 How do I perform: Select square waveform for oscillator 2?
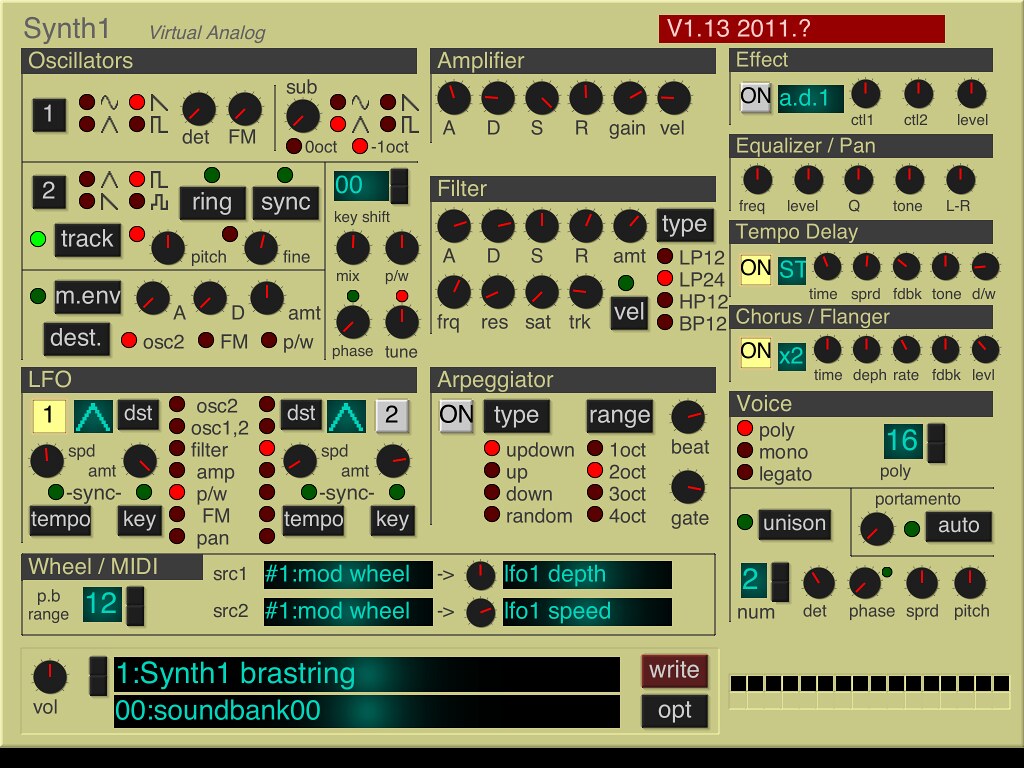(x=136, y=179)
